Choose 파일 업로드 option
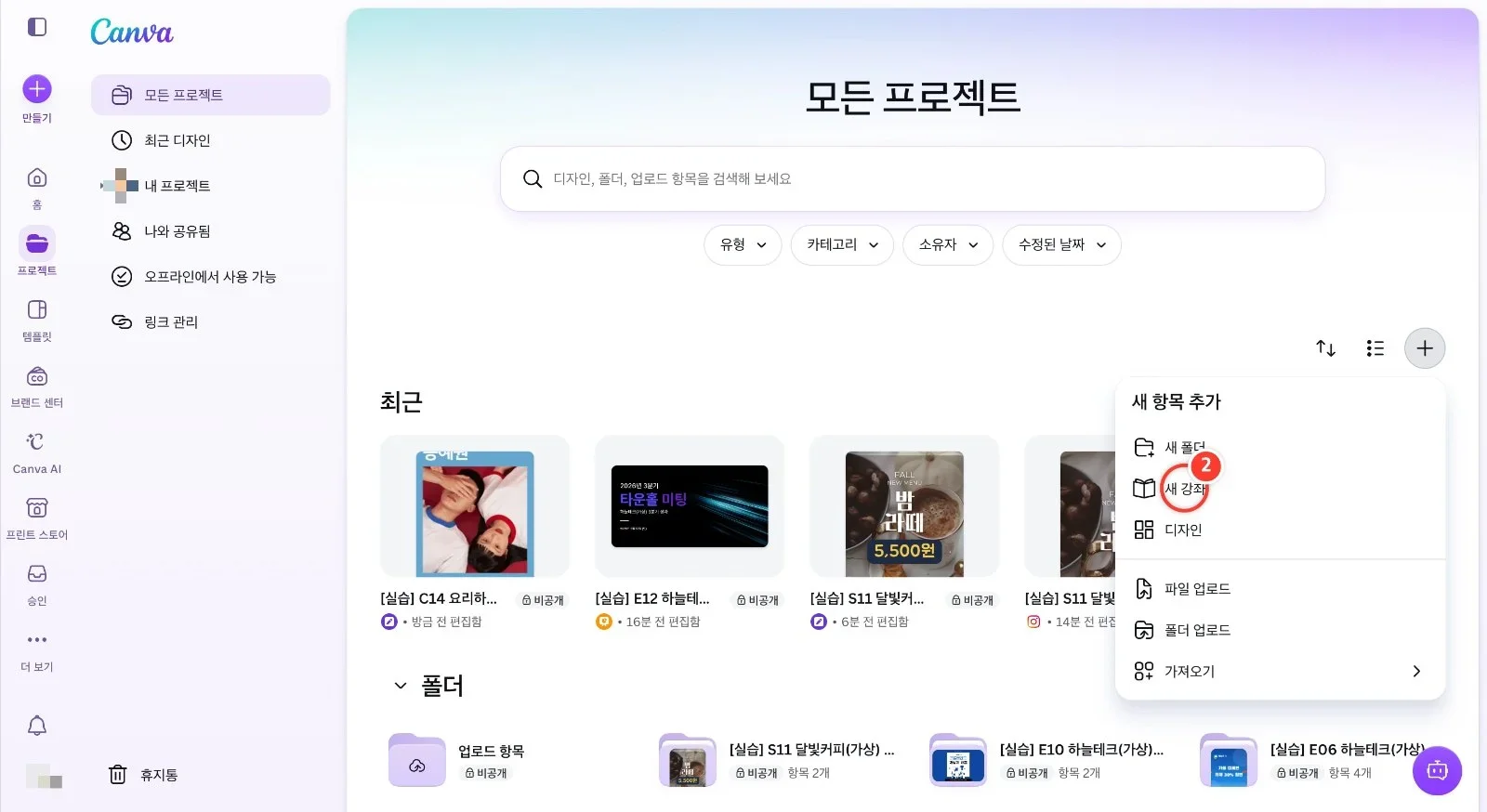 (x=1280, y=589)
